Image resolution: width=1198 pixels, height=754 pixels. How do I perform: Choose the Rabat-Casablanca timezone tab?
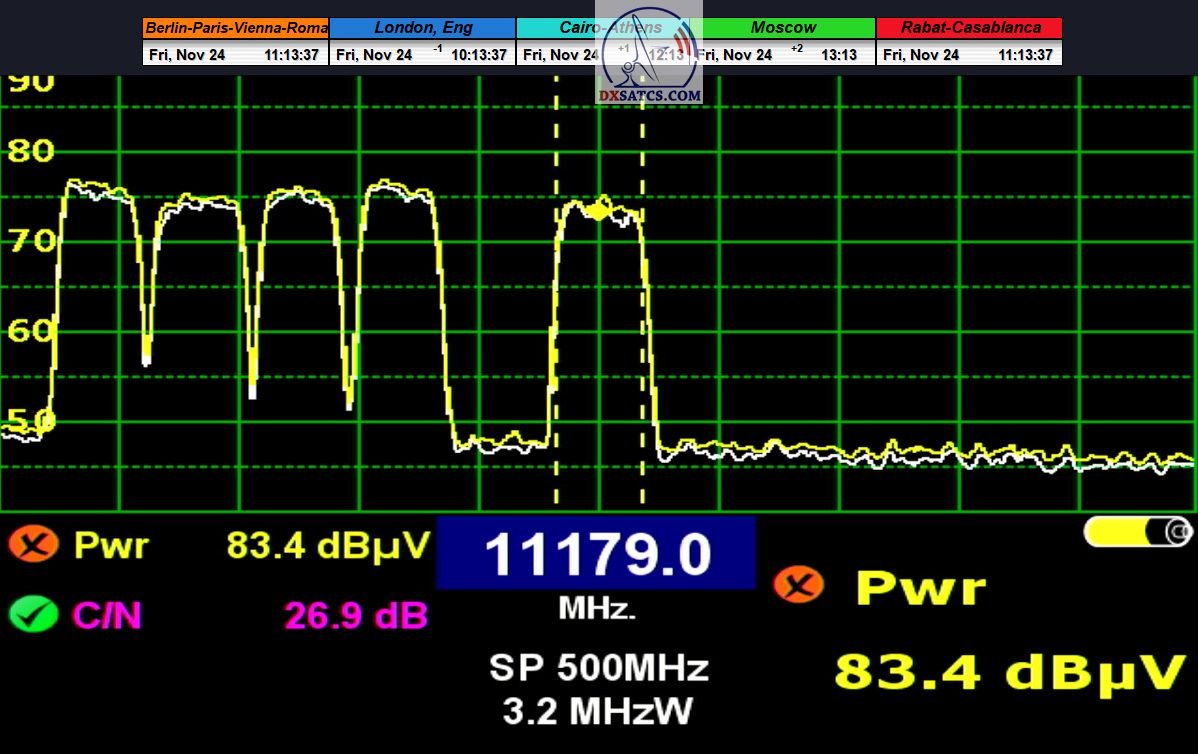coord(969,28)
